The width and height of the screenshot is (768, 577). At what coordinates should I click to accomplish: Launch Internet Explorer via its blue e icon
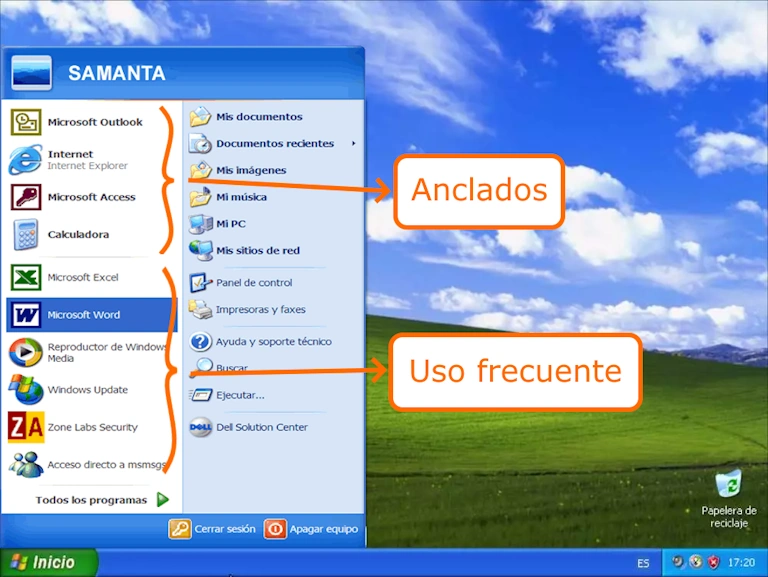click(25, 159)
